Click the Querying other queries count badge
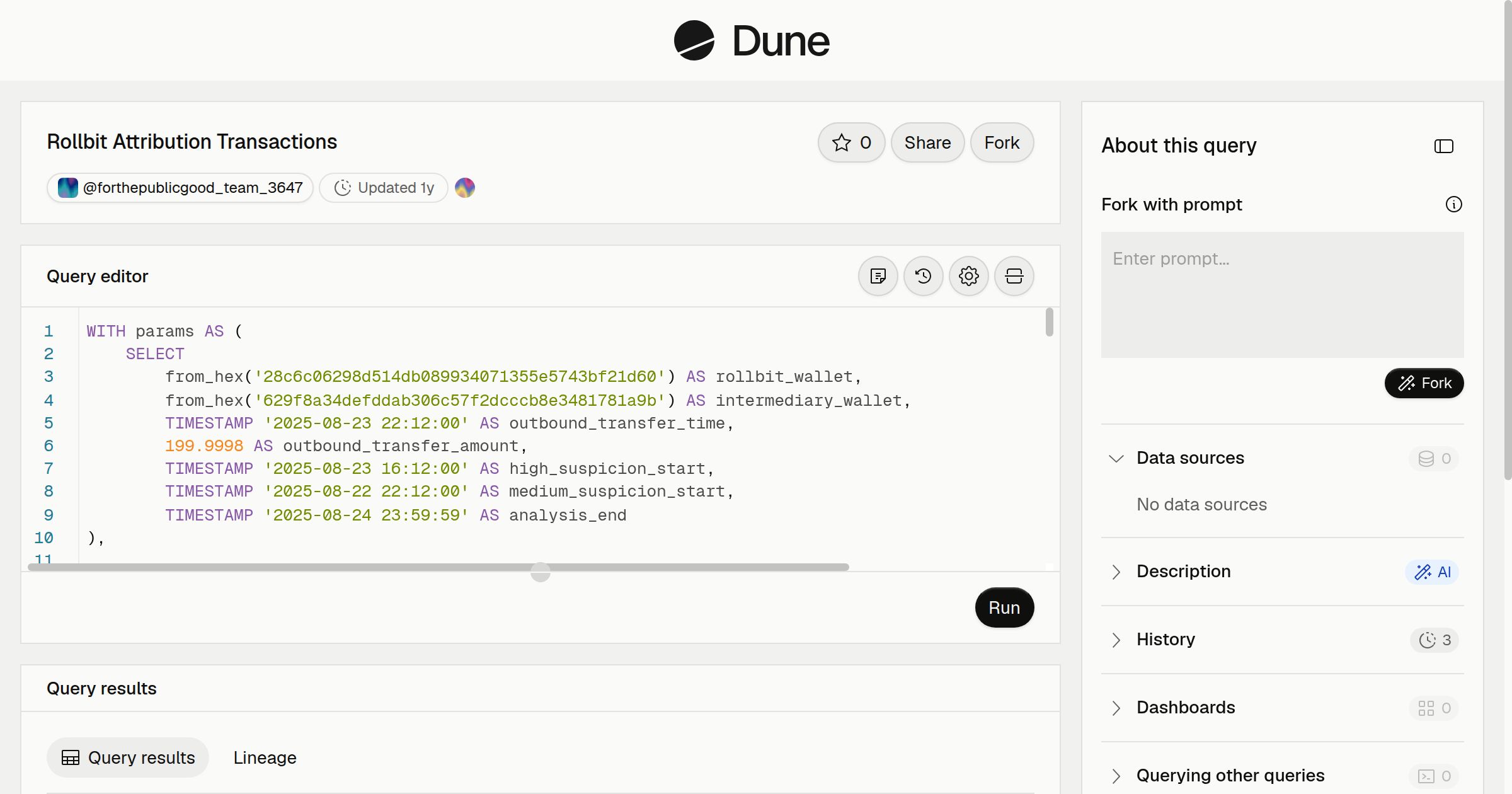 pyautogui.click(x=1434, y=776)
